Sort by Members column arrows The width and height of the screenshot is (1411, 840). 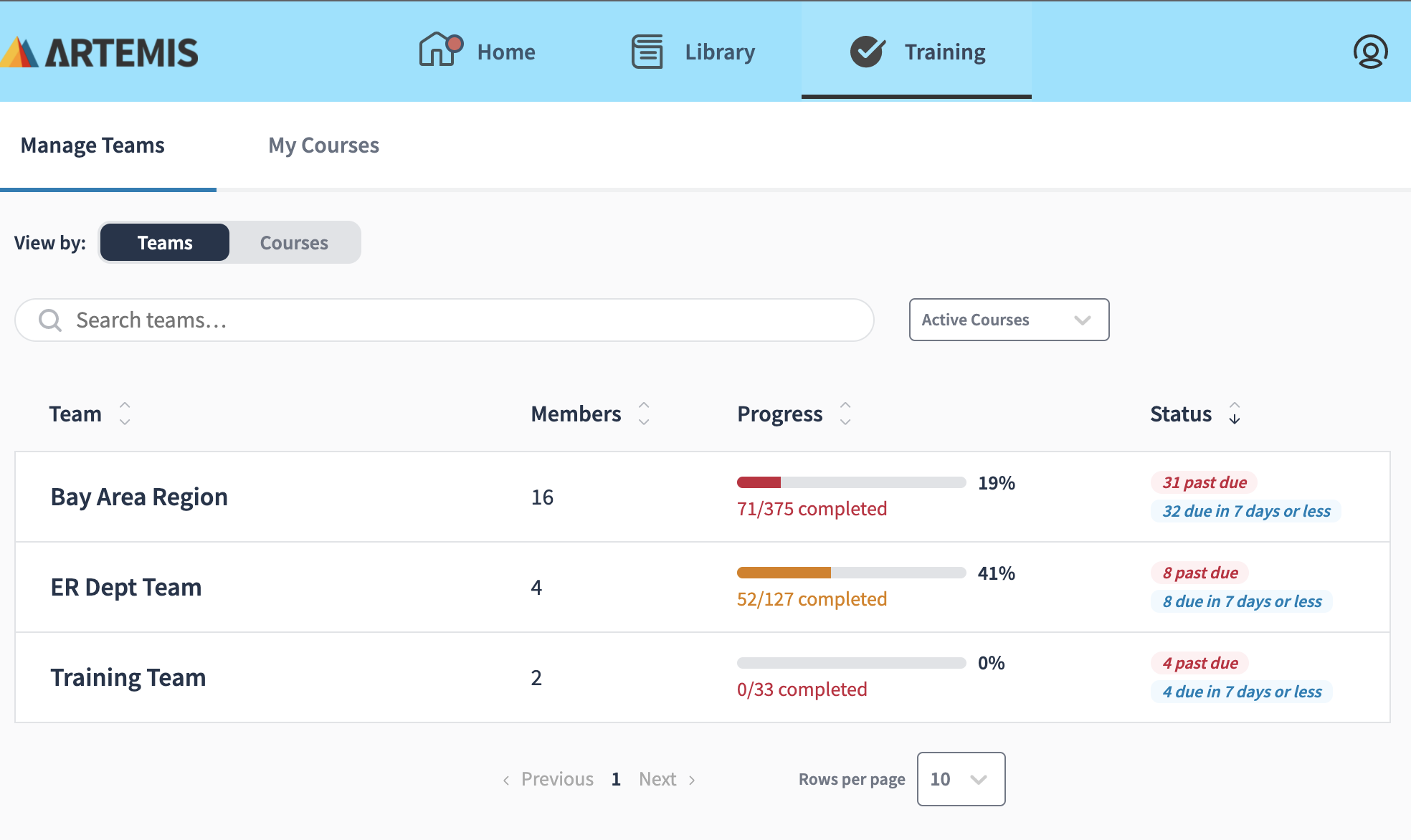(644, 414)
